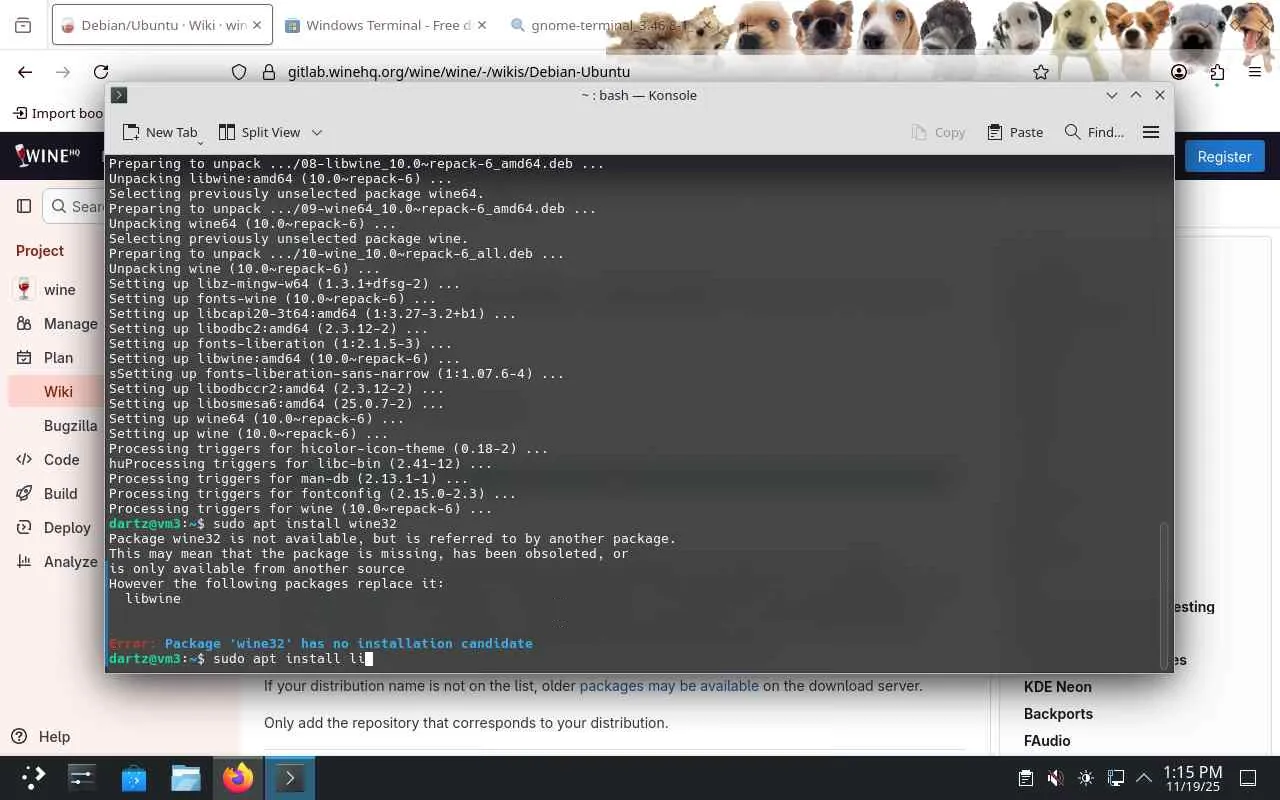Image resolution: width=1280 pixels, height=800 pixels.
Task: Open Firefox tab list manager icon
Action: pos(23,26)
